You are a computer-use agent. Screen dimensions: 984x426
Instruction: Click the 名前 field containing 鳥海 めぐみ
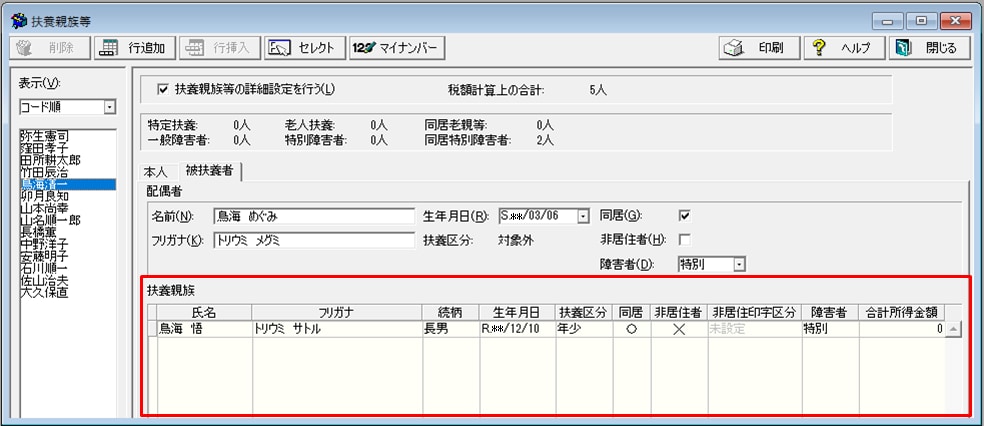pos(313,216)
